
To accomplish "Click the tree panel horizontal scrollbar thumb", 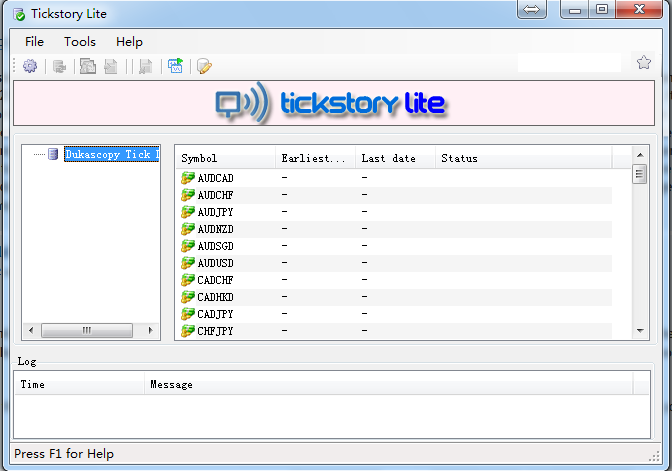I will click(x=87, y=330).
